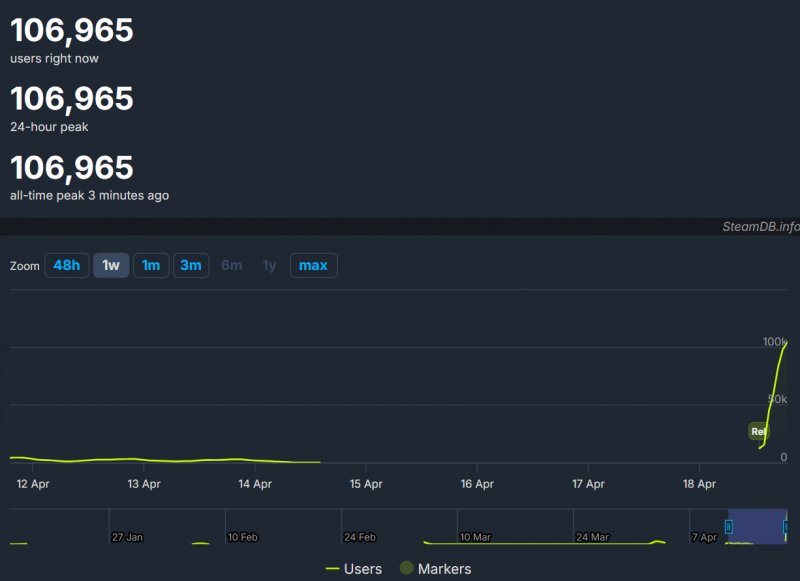Deselect the currently active 1w zoom toggle
Image resolution: width=800 pixels, height=581 pixels.
110,265
